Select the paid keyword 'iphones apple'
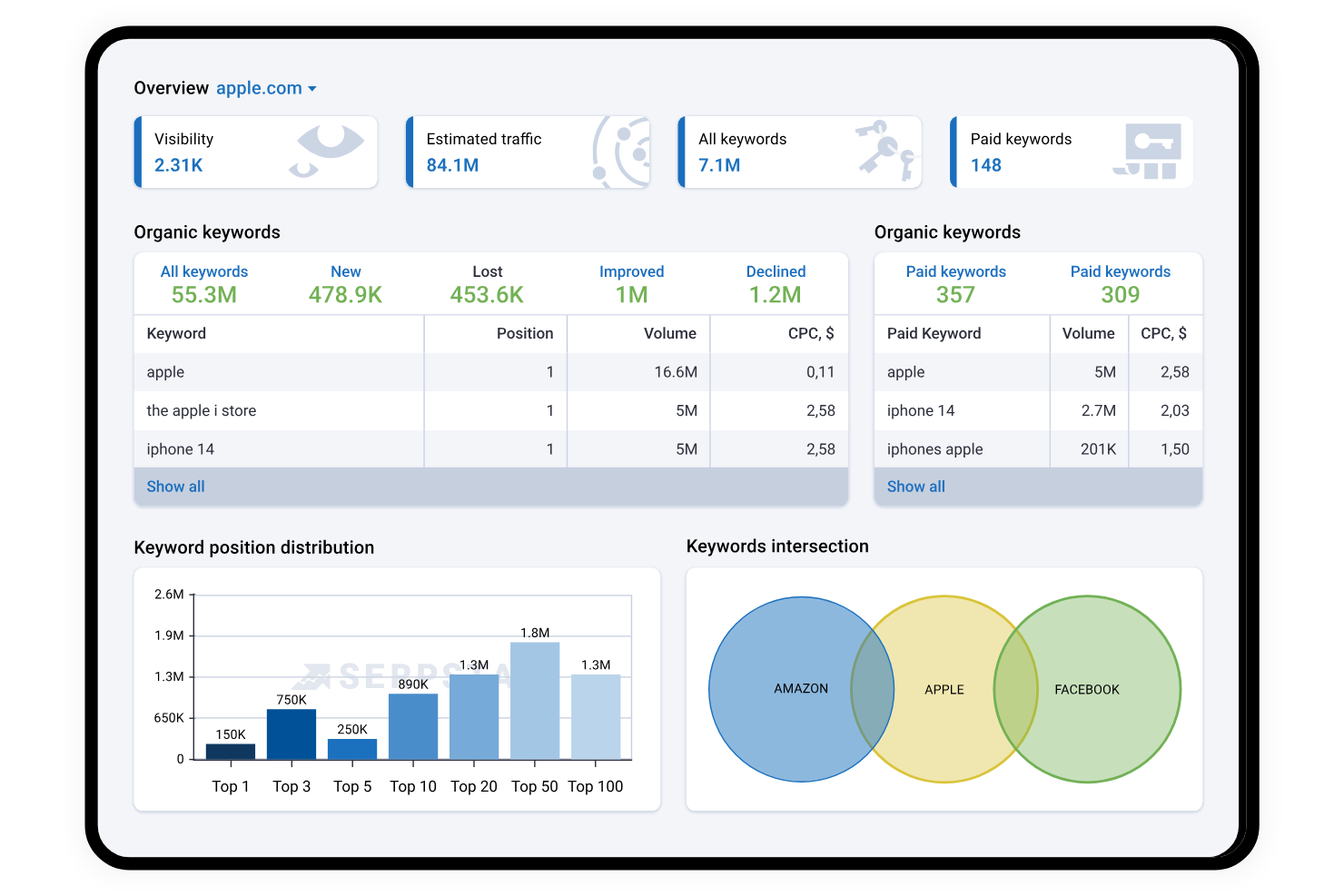Viewport: 1344px width, 896px height. (934, 449)
